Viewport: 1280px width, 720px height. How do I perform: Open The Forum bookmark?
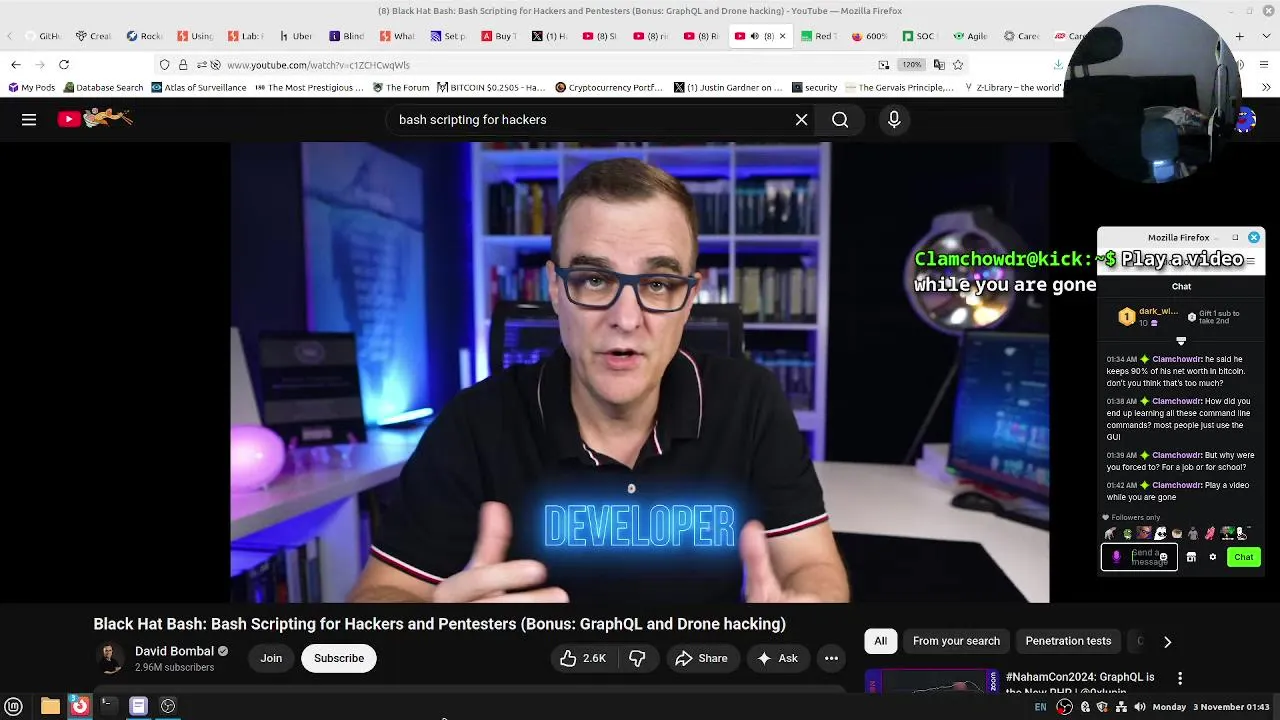400,87
